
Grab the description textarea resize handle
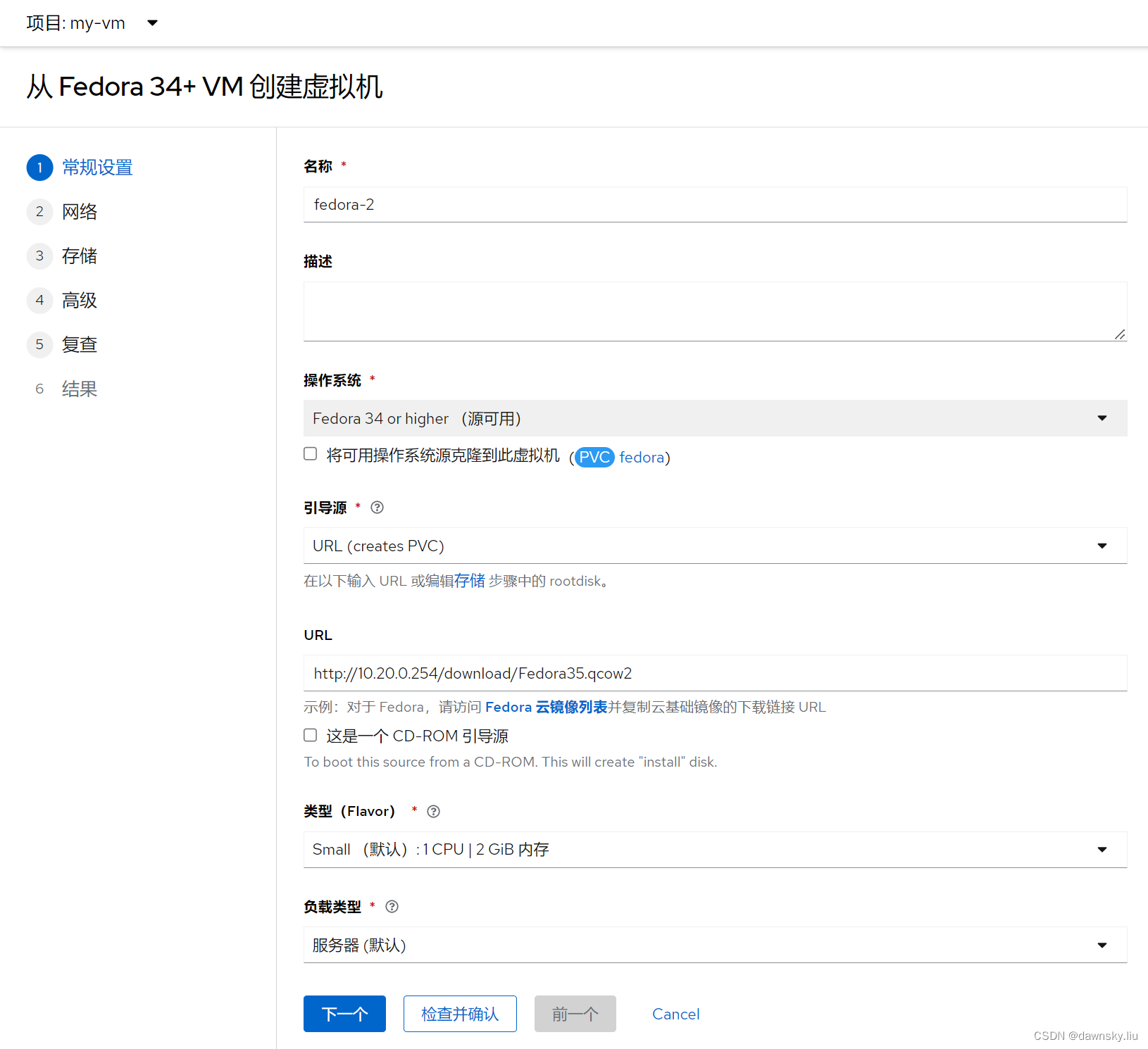pyautogui.click(x=1120, y=334)
